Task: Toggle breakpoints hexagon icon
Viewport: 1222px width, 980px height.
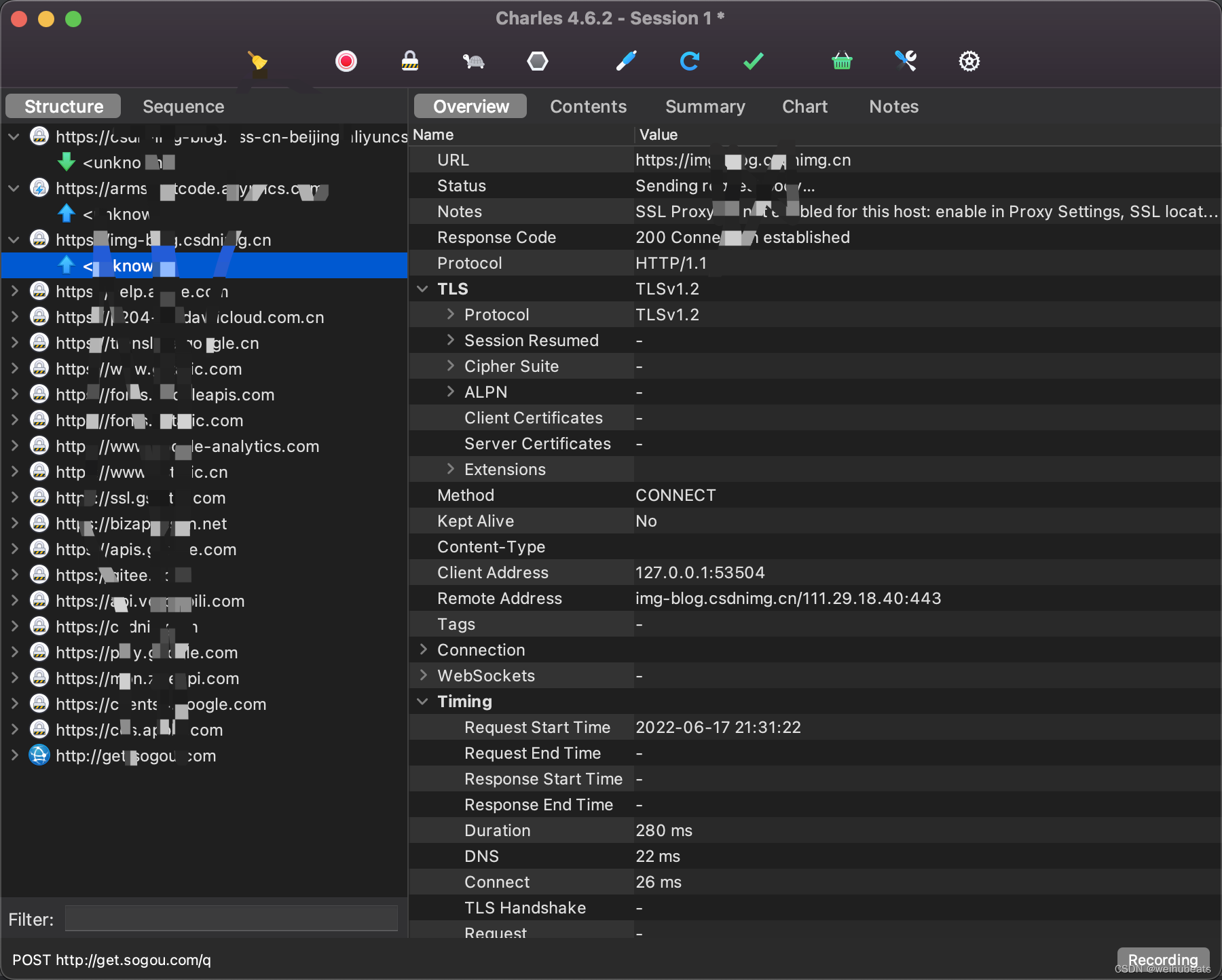Action: [x=538, y=61]
